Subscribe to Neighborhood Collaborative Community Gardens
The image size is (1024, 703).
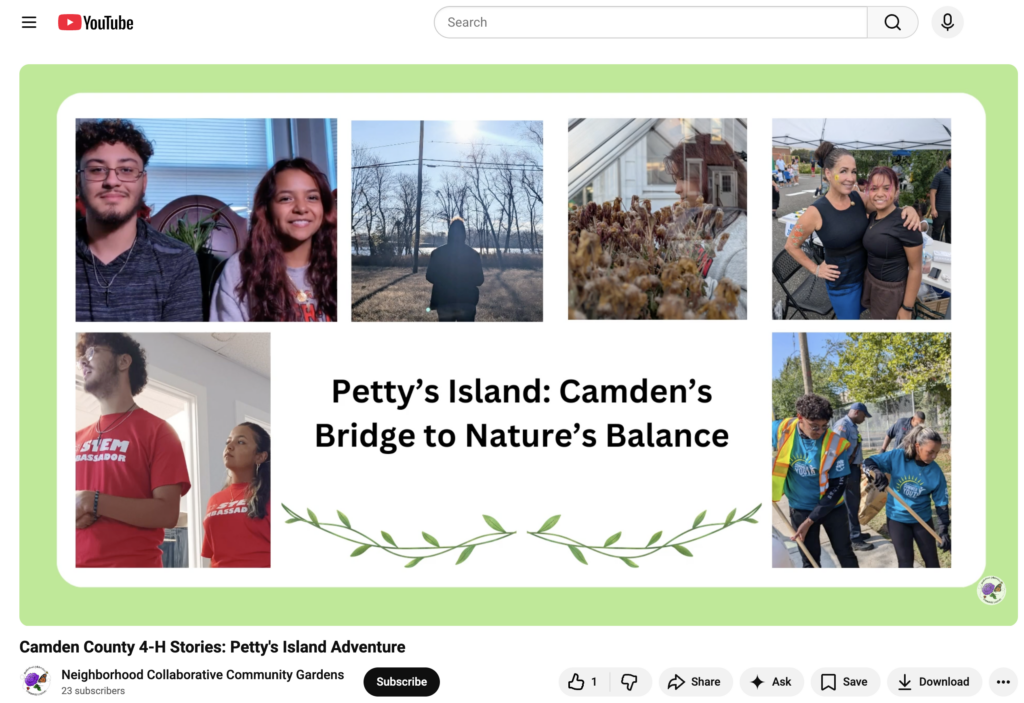[x=401, y=682]
